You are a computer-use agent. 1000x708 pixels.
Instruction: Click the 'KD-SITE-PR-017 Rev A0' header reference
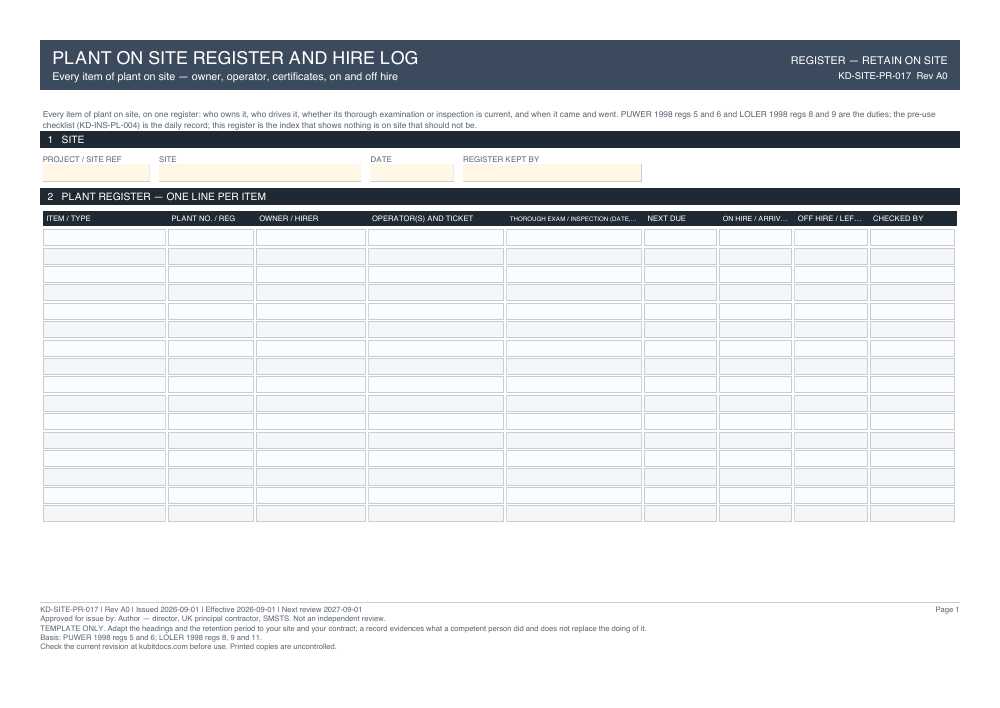click(x=893, y=76)
